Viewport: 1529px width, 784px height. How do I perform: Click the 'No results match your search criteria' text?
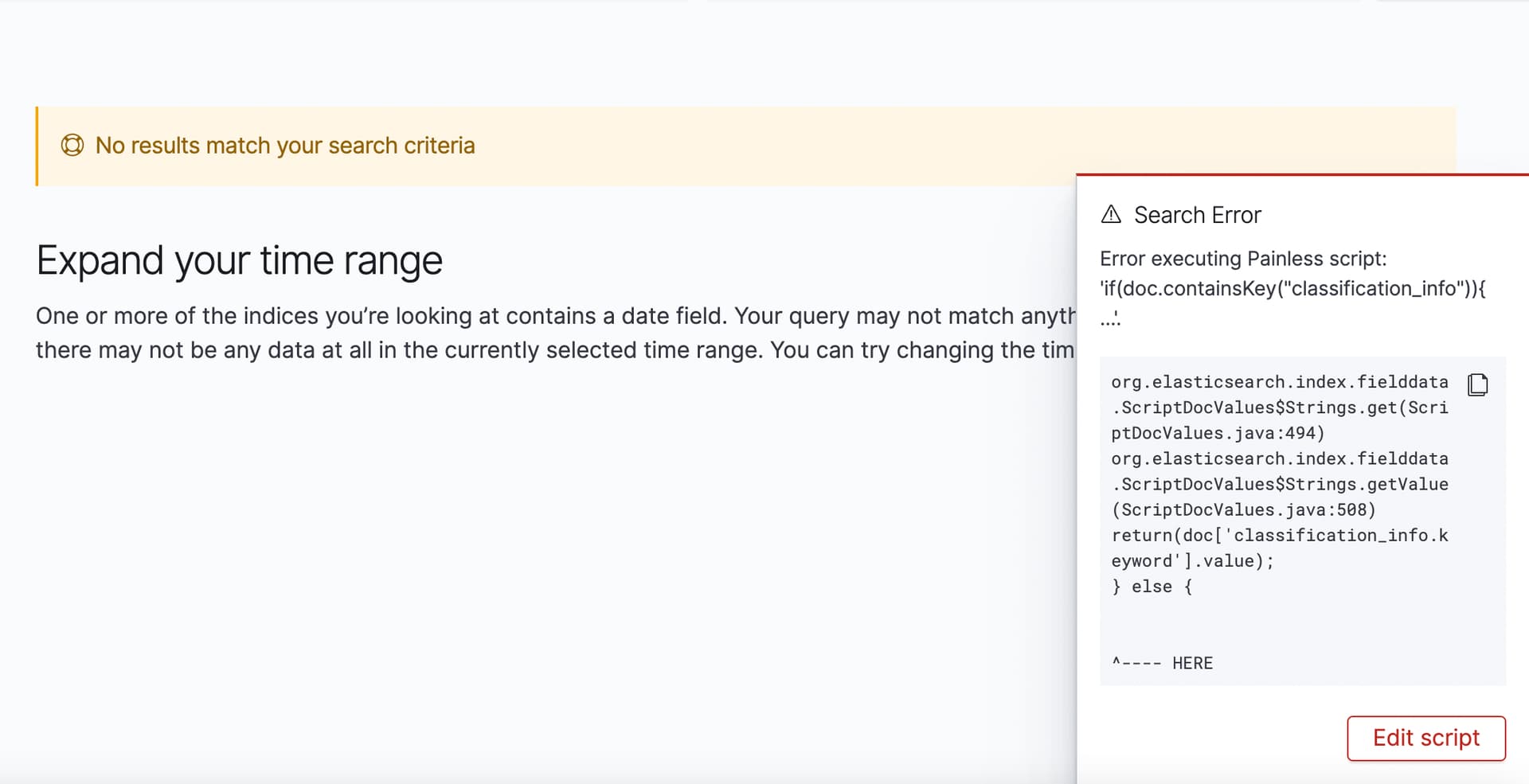point(284,146)
